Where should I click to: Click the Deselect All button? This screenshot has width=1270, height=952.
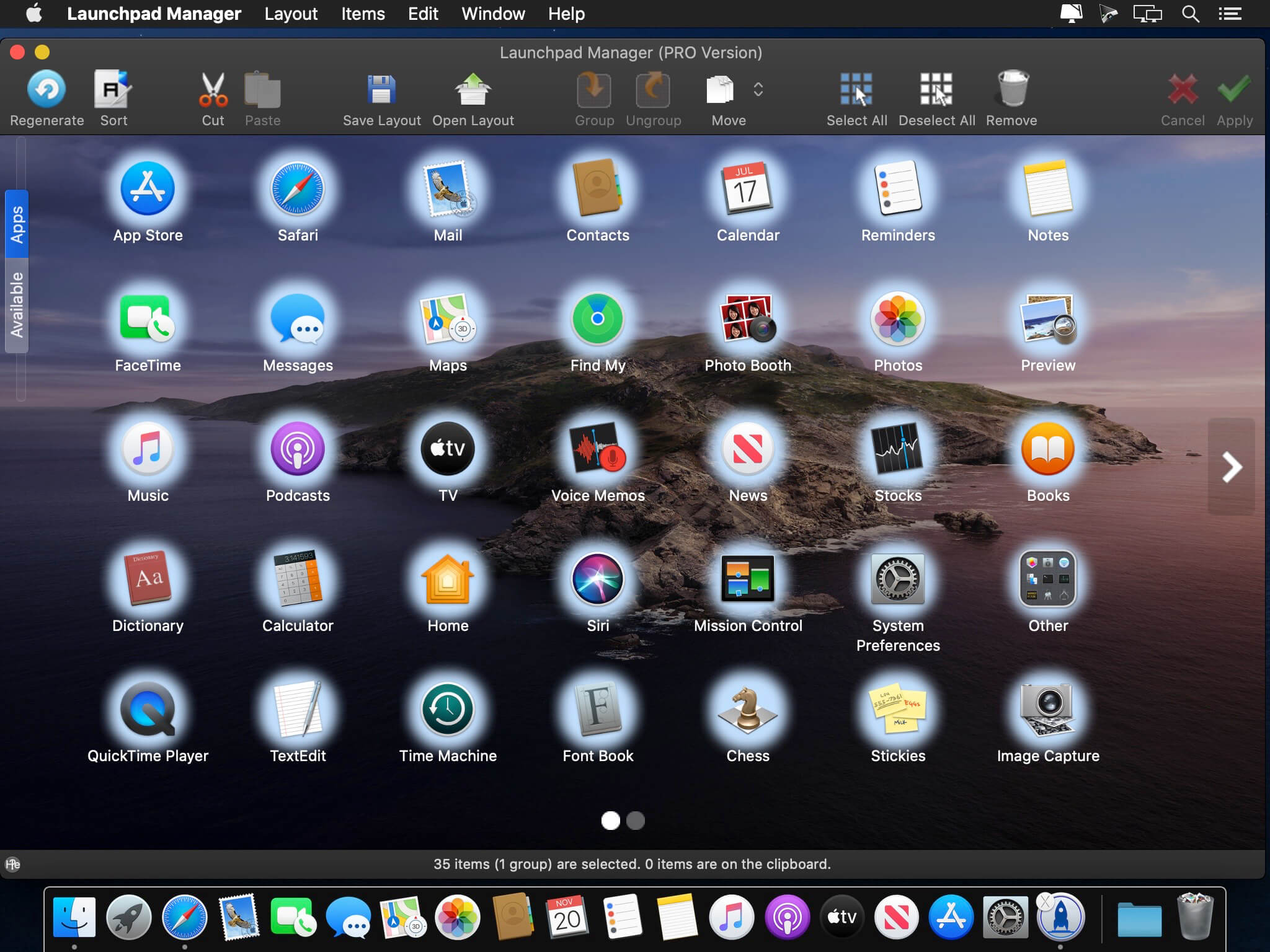point(935,97)
